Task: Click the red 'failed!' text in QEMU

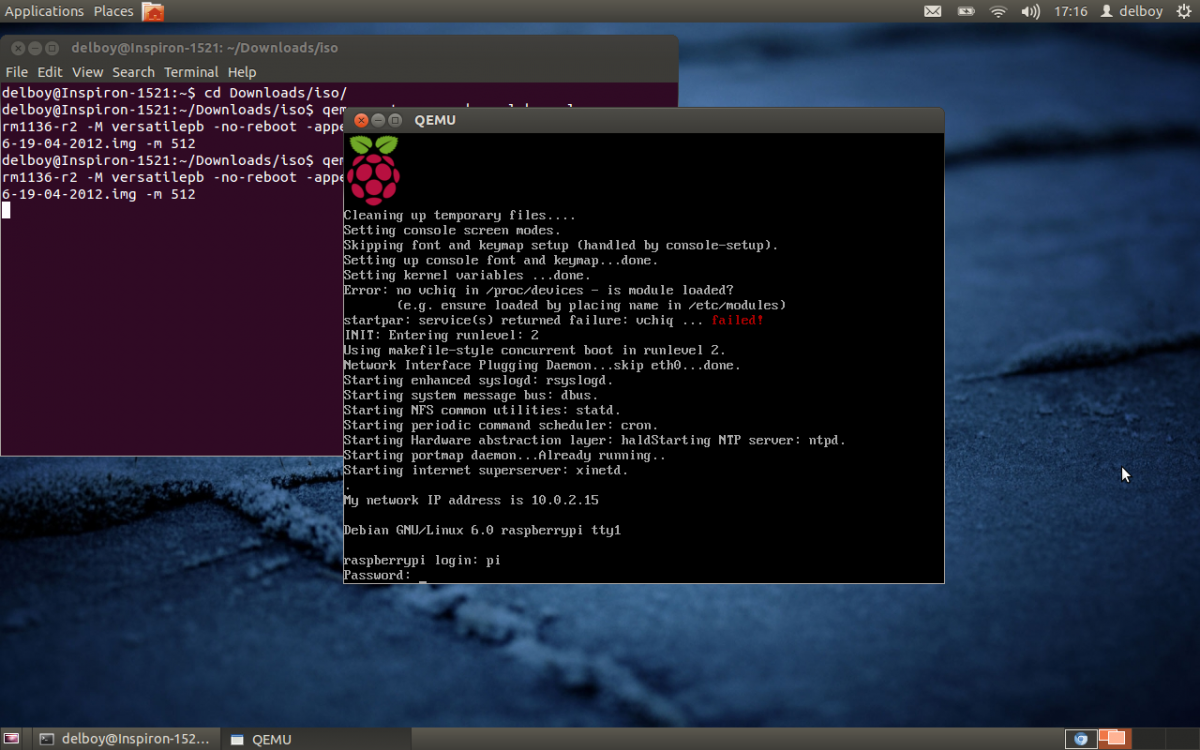Action: point(738,320)
